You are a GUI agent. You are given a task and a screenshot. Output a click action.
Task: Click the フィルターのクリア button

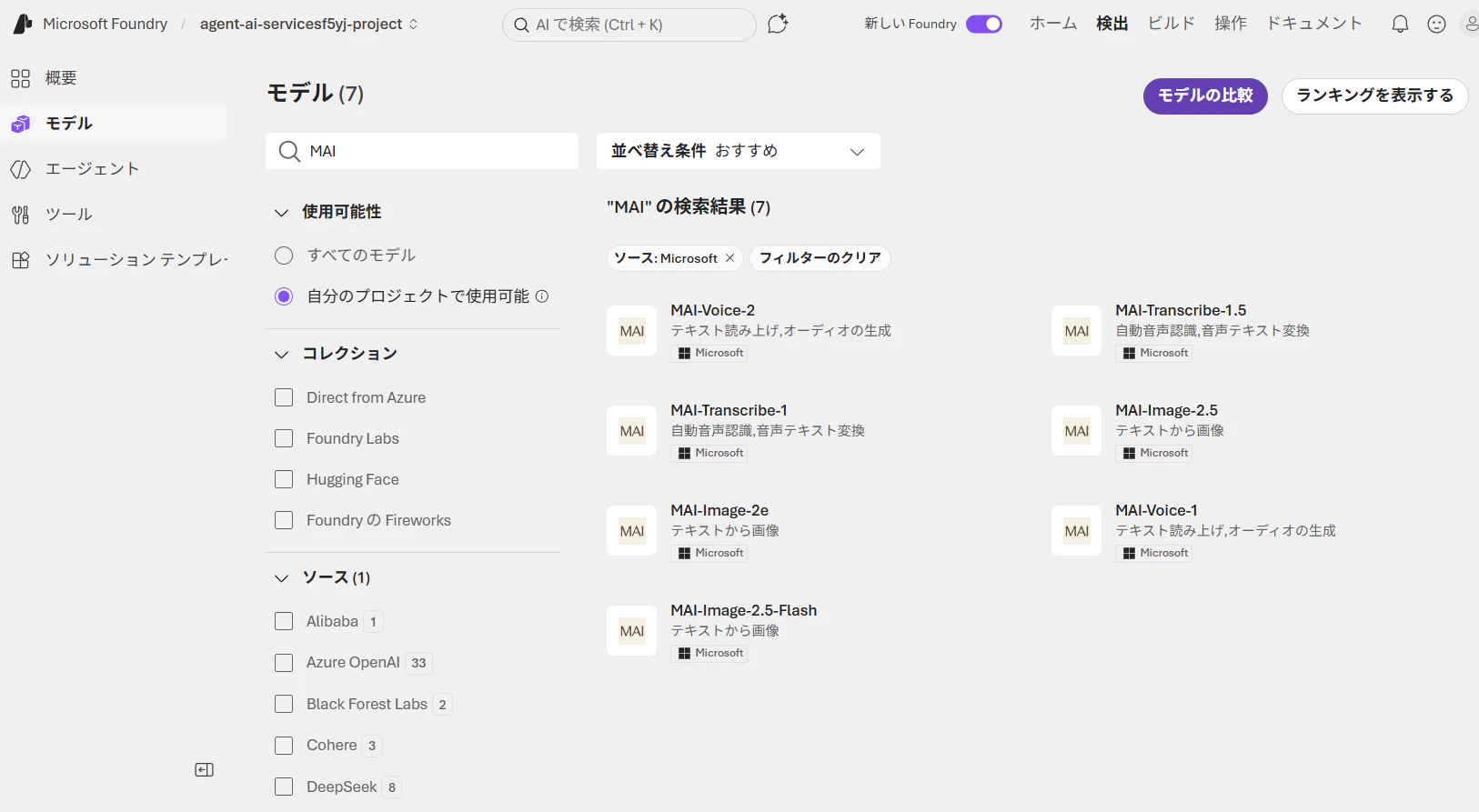pyautogui.click(x=820, y=258)
